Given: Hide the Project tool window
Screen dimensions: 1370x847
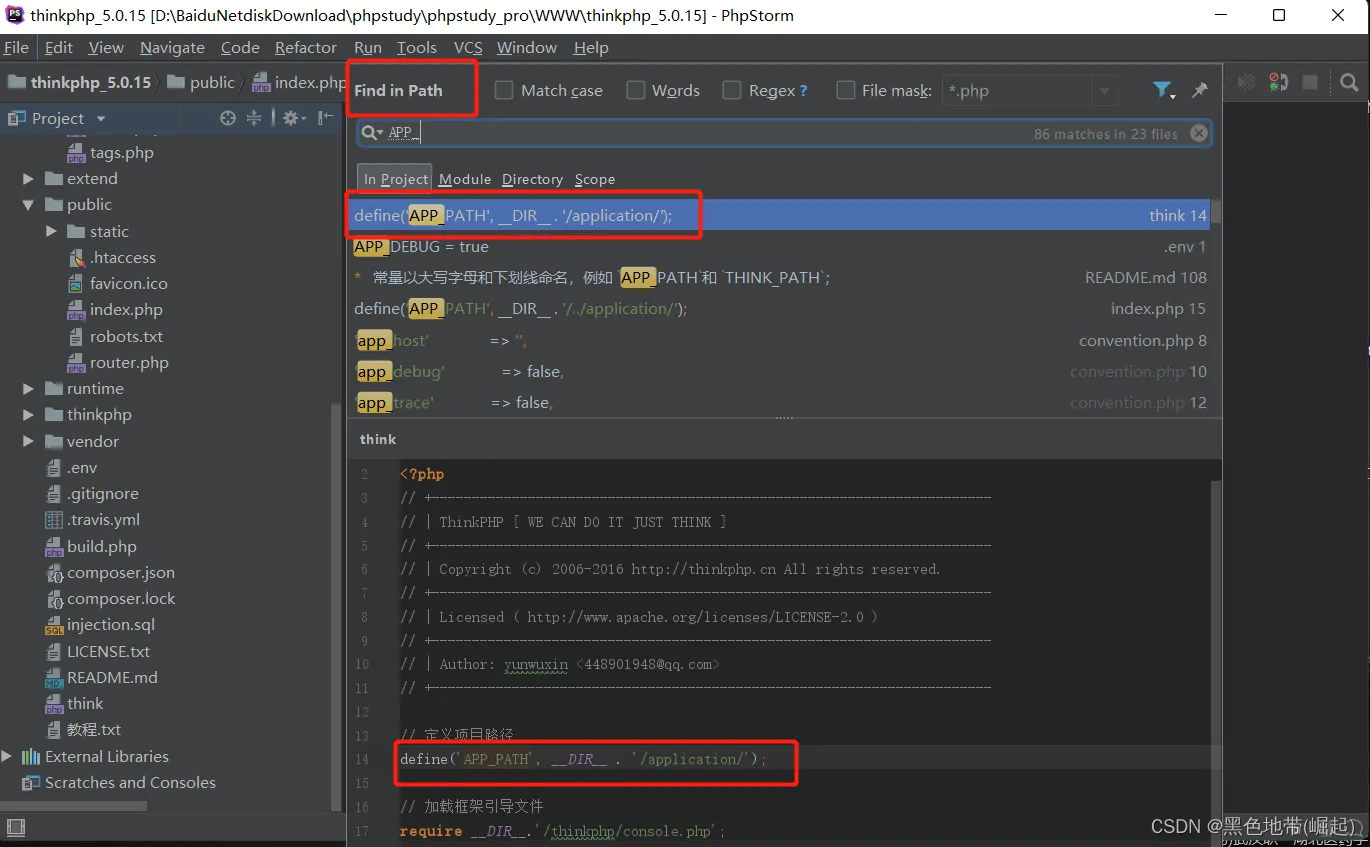Looking at the screenshot, I should coord(326,118).
